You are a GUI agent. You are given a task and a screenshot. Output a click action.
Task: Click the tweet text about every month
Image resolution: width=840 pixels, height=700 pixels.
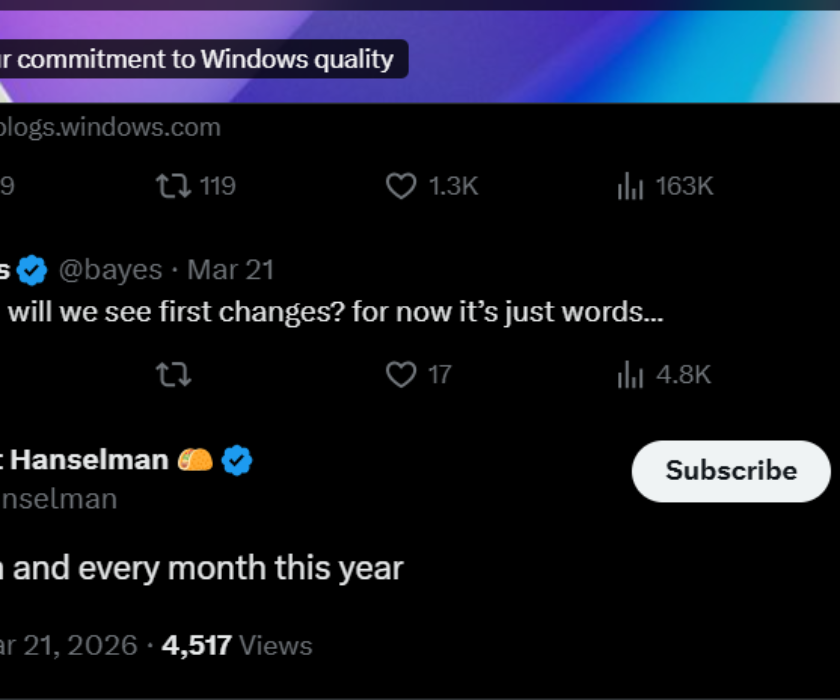[200, 567]
